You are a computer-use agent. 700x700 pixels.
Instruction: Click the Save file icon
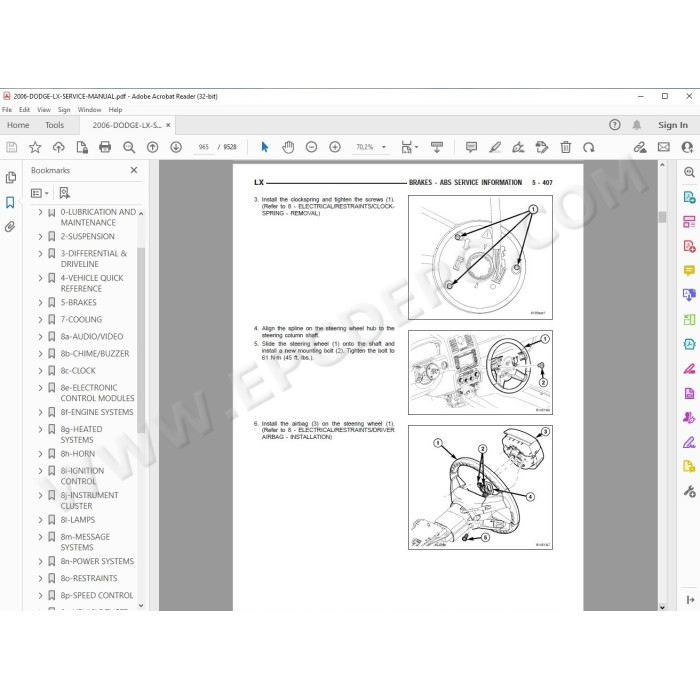point(12,147)
